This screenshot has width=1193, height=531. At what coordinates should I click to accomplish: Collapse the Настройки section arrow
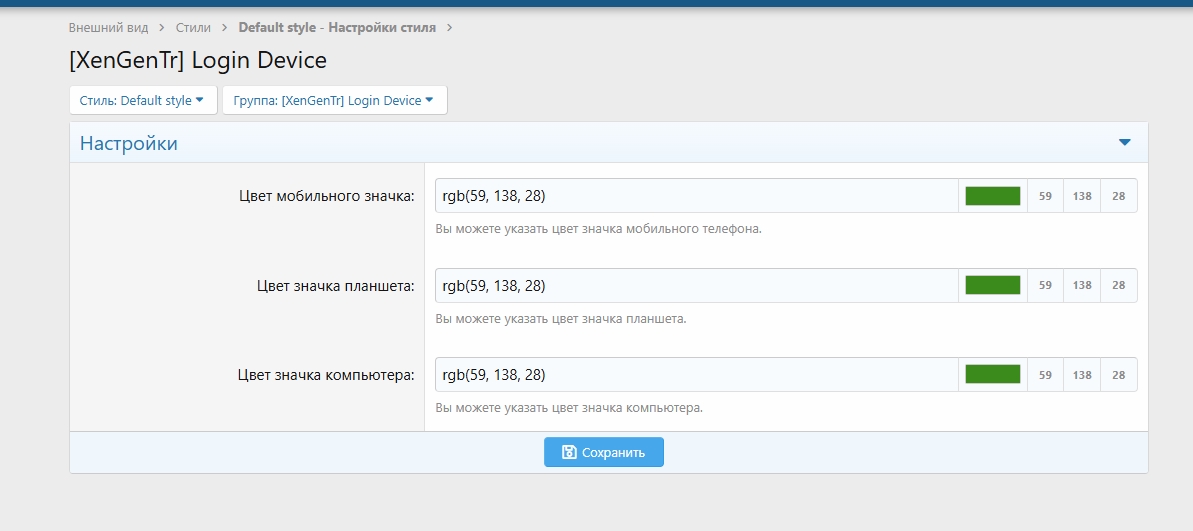[x=1124, y=143]
